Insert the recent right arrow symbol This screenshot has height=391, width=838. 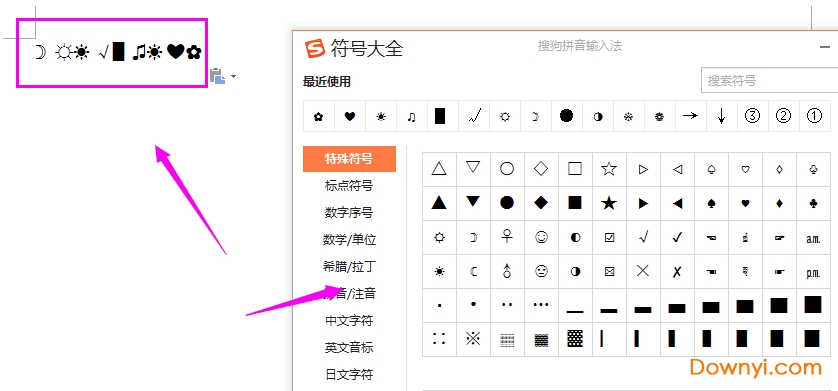click(x=690, y=116)
